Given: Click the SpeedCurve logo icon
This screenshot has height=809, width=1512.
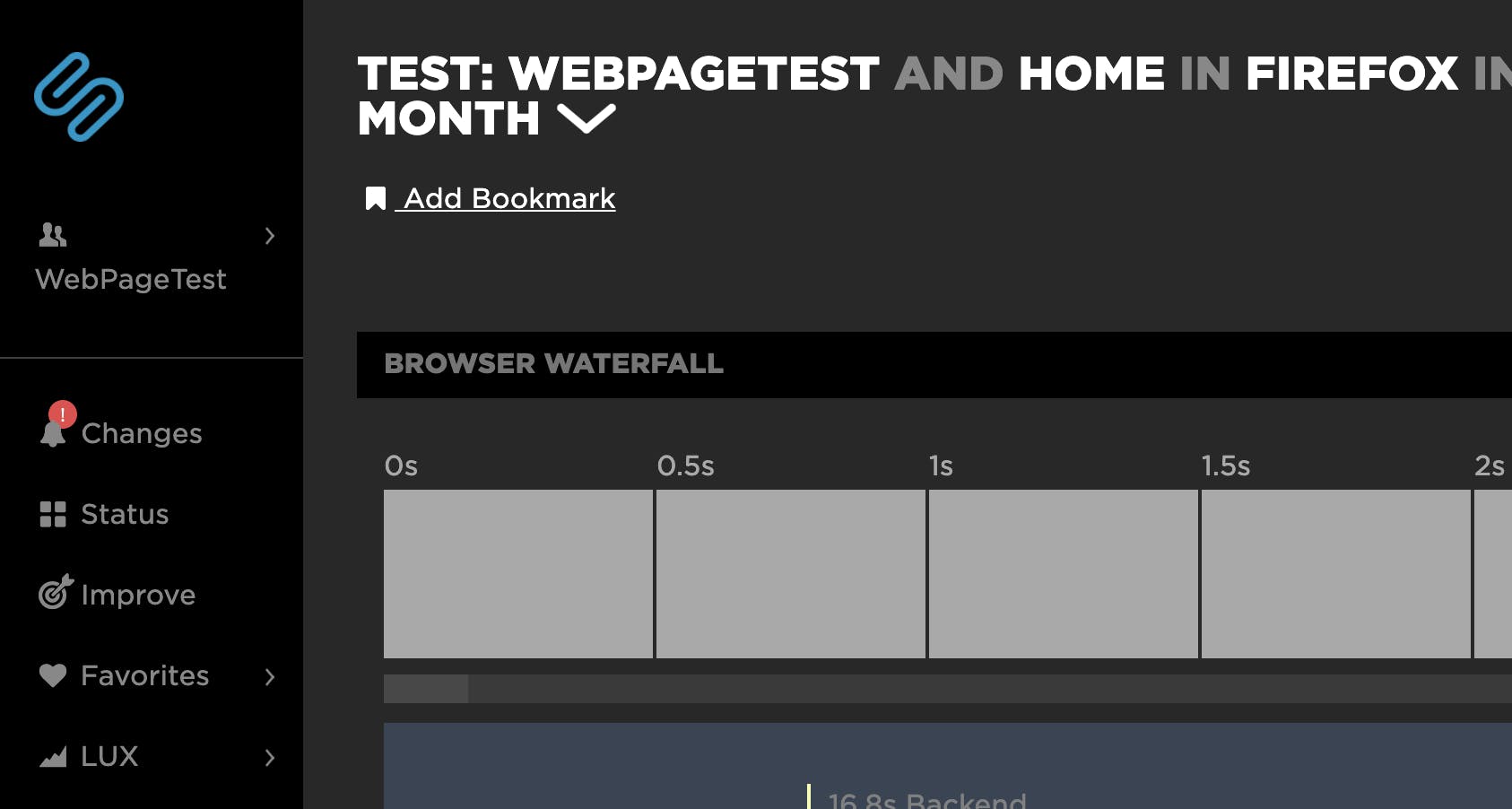Looking at the screenshot, I should click(79, 97).
